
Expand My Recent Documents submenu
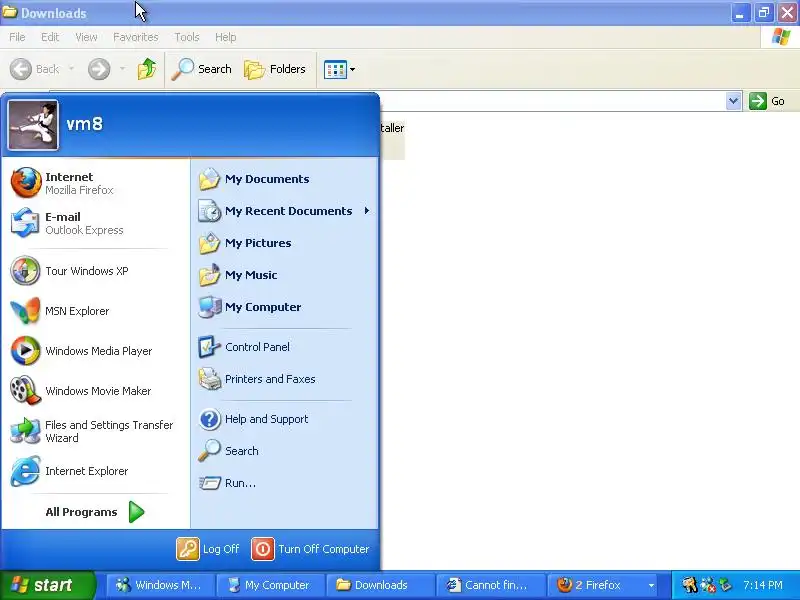click(284, 211)
